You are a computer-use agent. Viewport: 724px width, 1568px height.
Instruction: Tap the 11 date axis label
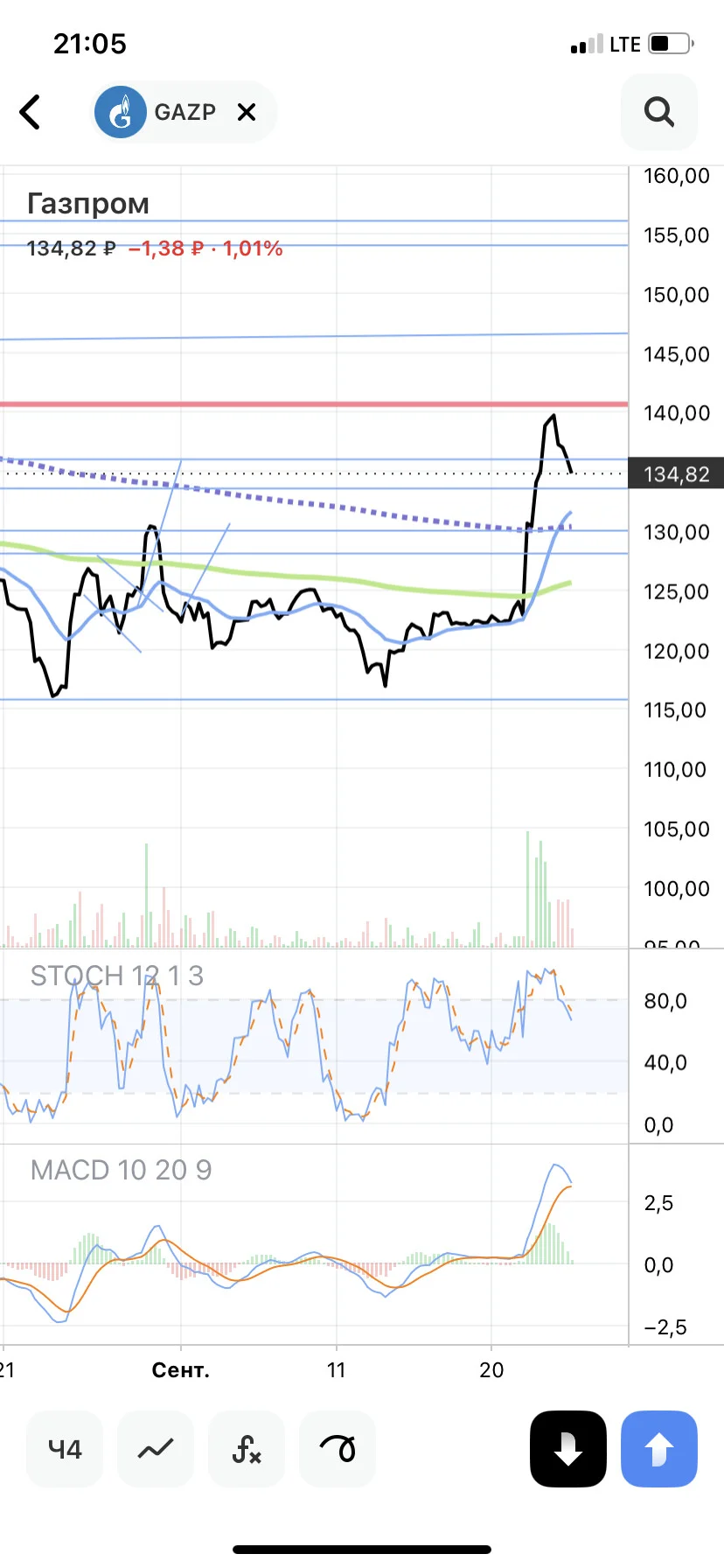[x=337, y=1370]
